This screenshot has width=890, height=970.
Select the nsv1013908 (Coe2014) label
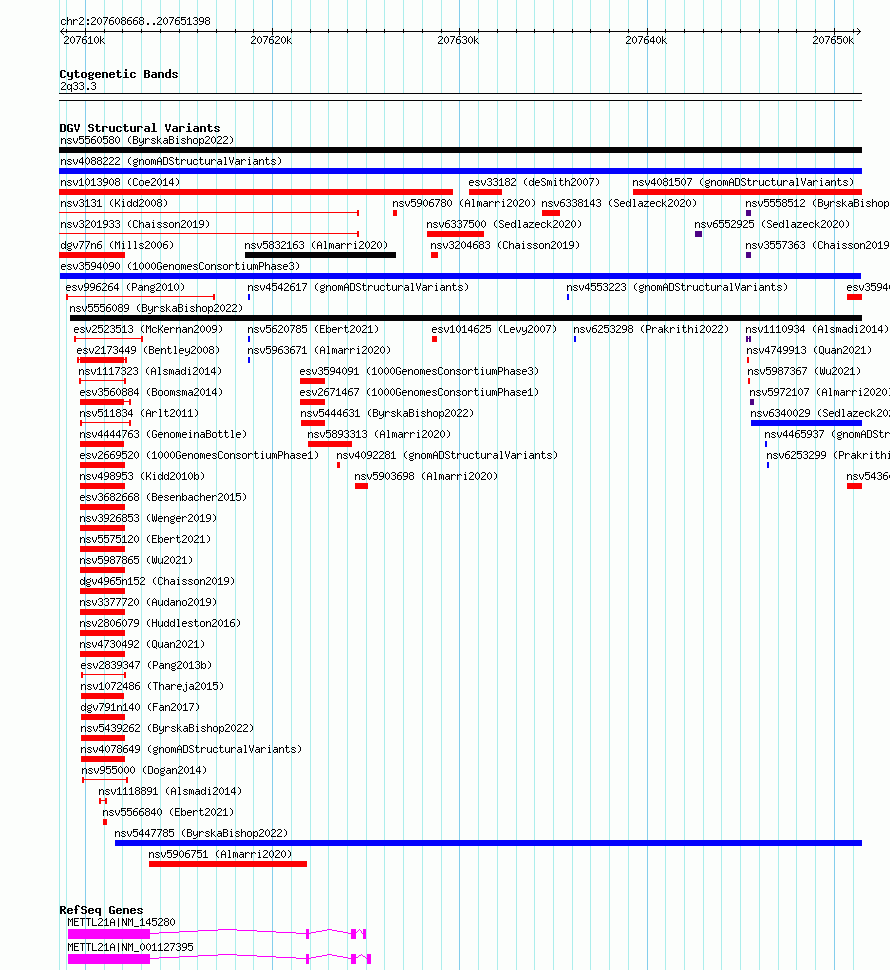click(120, 182)
